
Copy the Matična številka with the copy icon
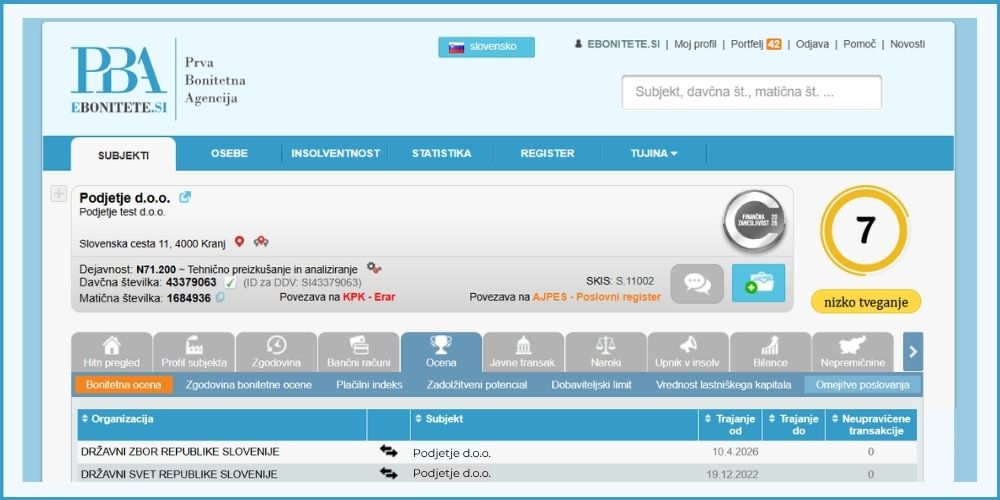tap(220, 297)
